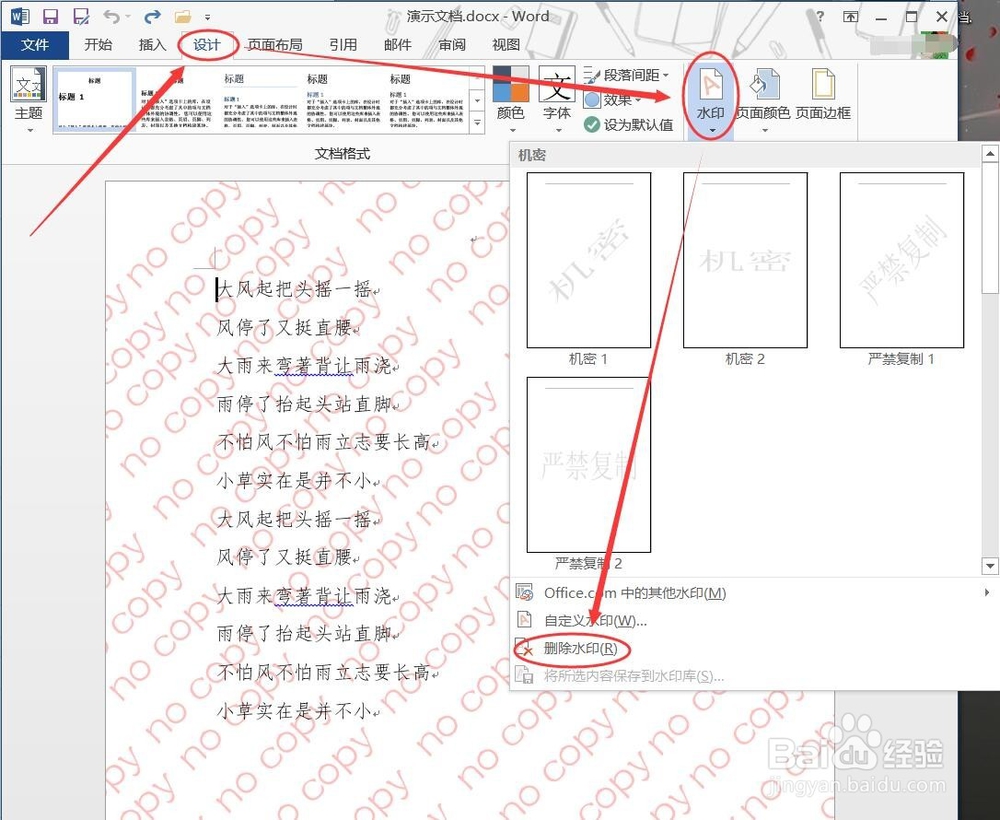Click the 页面边框 (Page Borders) icon

(822, 97)
